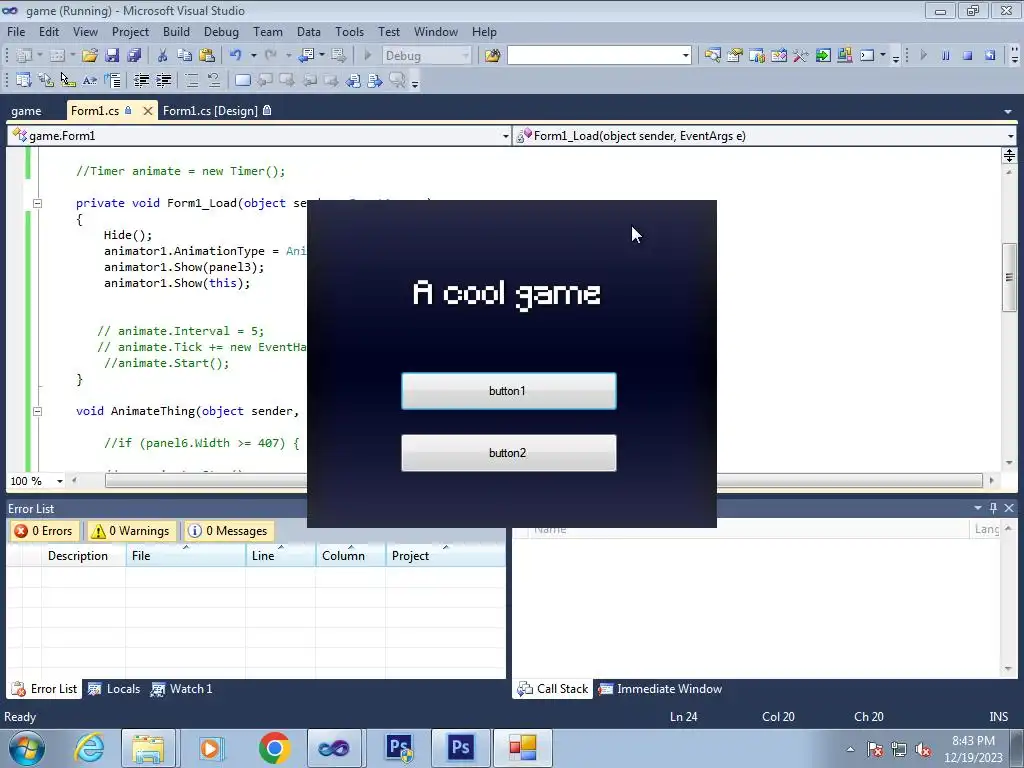Image resolution: width=1024 pixels, height=768 pixels.
Task: Click the Navigate Backward icon
Action: point(306,56)
